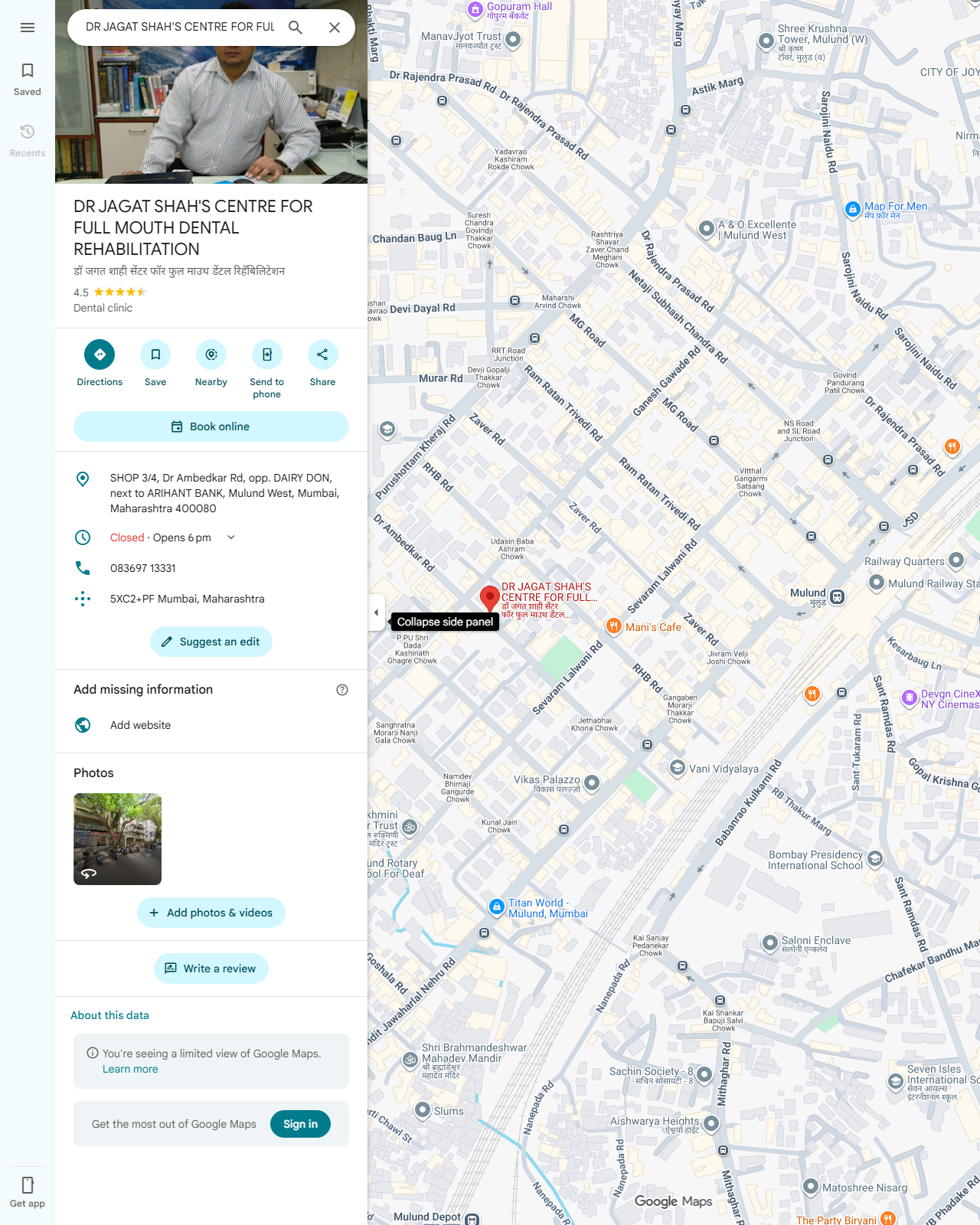Click Learn more link
Image resolution: width=980 pixels, height=1225 pixels.
pyautogui.click(x=130, y=1069)
